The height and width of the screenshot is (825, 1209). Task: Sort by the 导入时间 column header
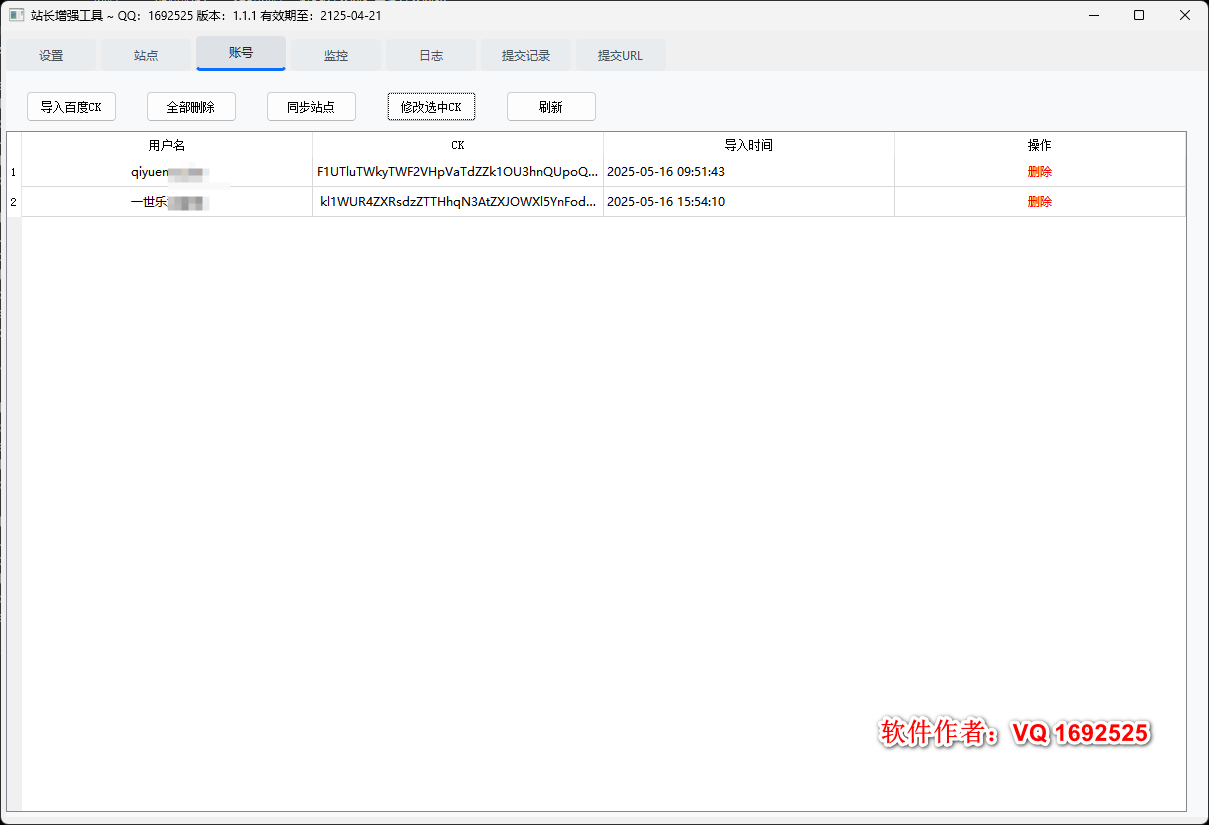(748, 145)
